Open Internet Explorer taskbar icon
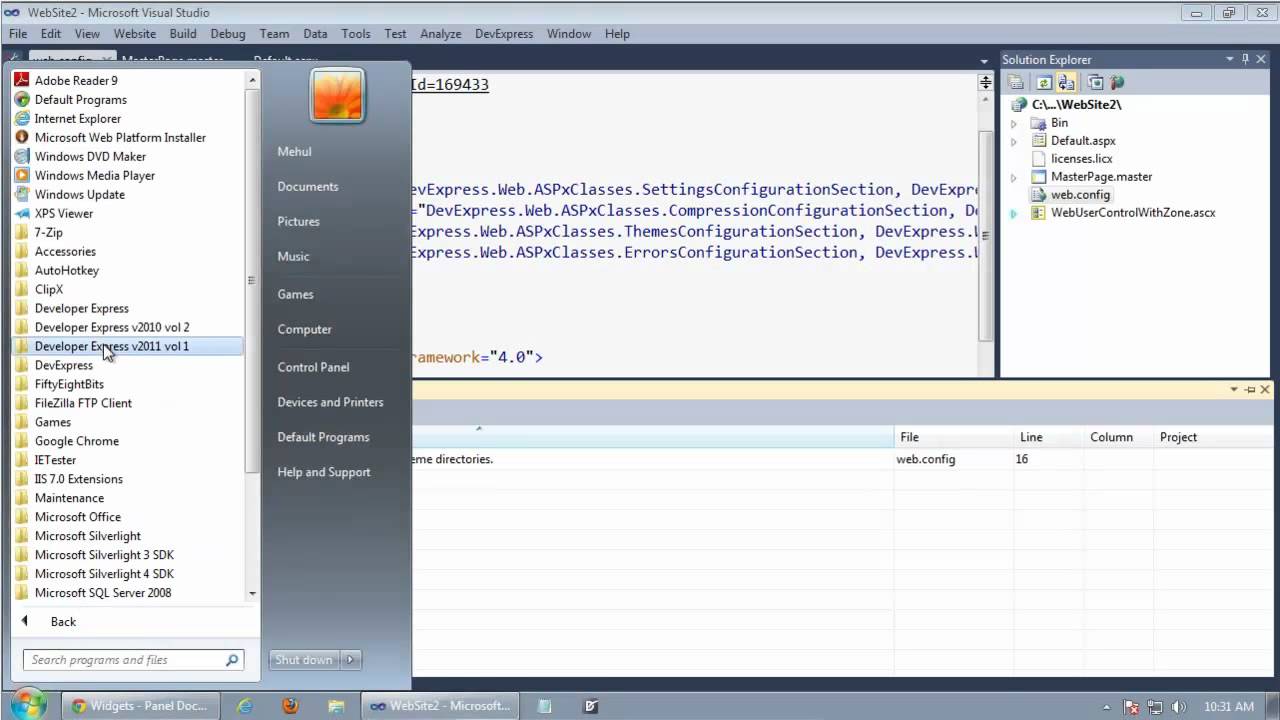 245,706
